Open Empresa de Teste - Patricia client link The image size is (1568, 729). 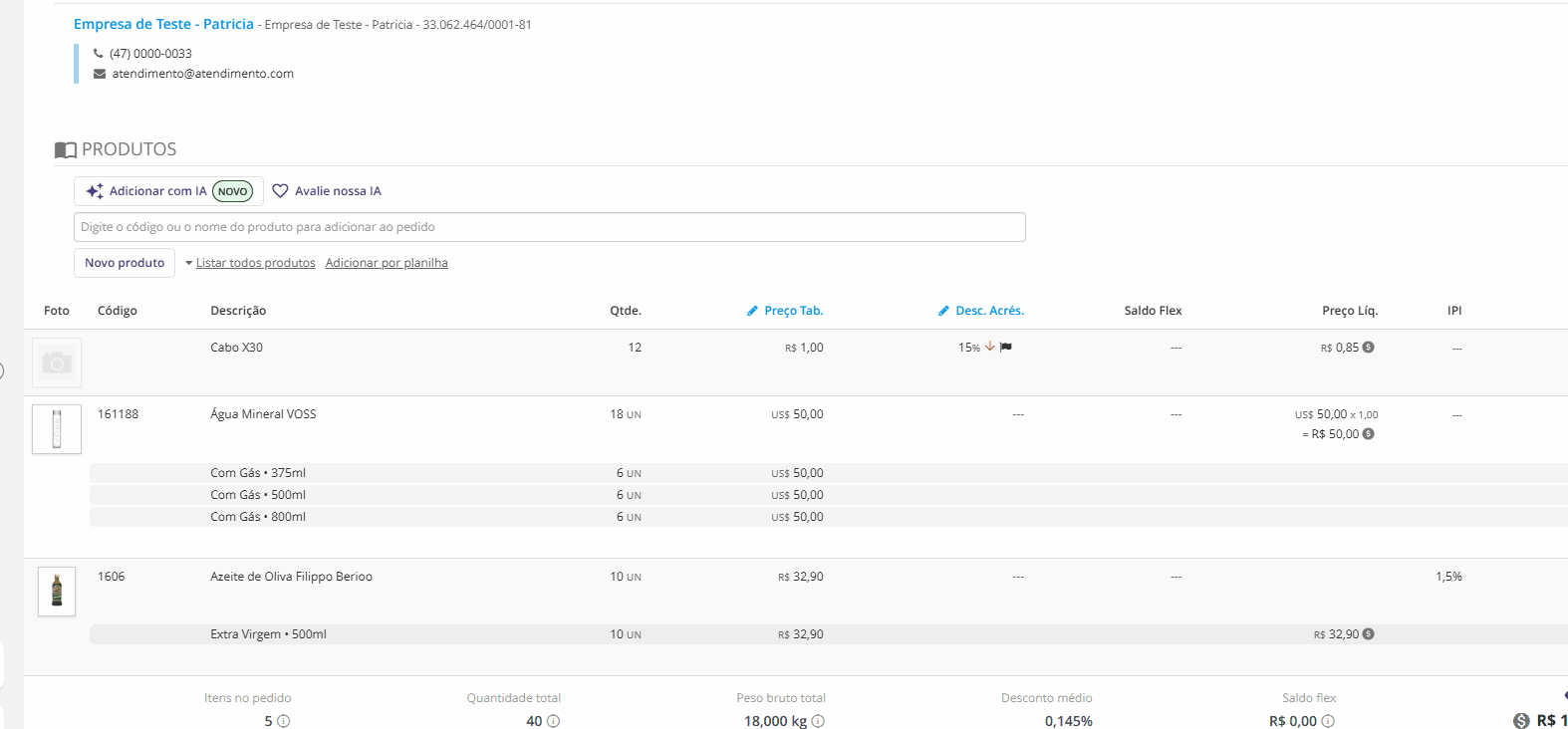pyautogui.click(x=163, y=24)
